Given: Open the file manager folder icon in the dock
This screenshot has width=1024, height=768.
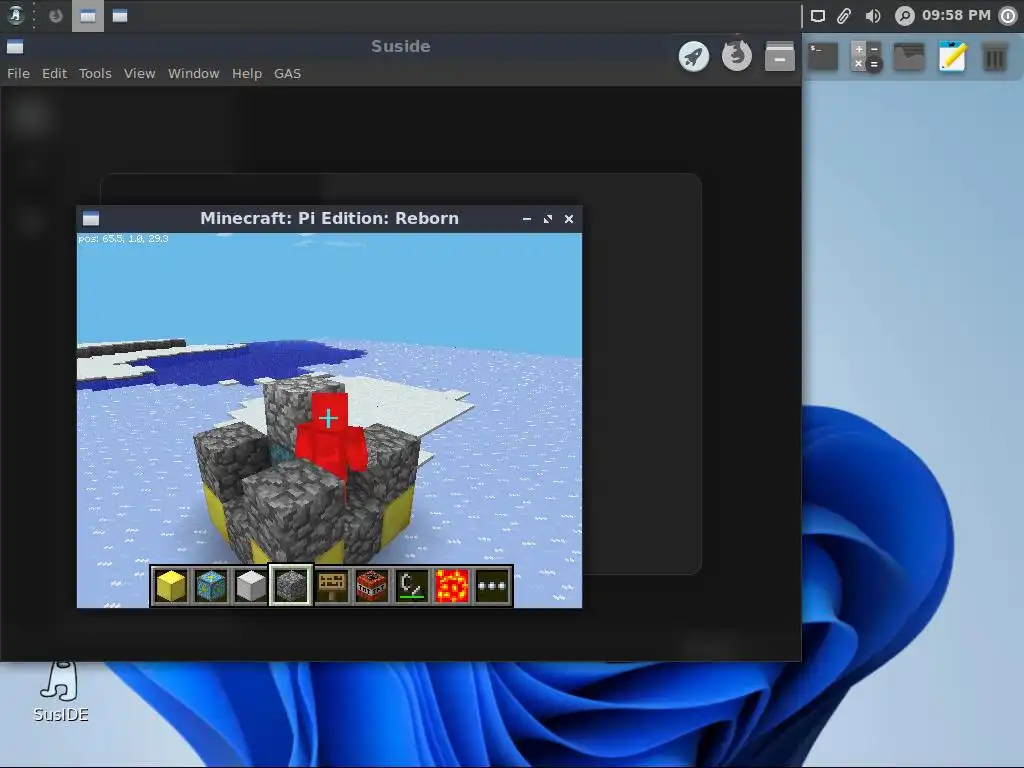Looking at the screenshot, I should pos(909,57).
